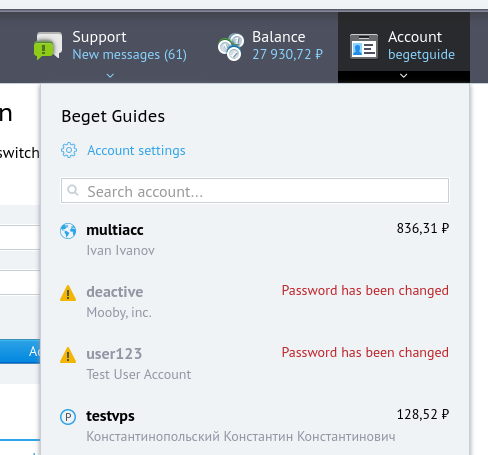Focus the Search account input field
This screenshot has width=488, height=455.
coord(255,190)
